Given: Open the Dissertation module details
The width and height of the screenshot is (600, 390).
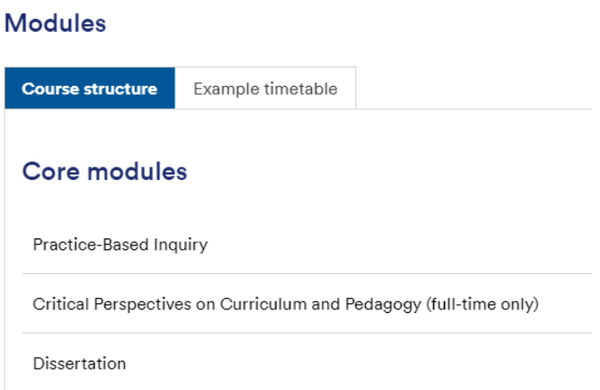Looking at the screenshot, I should pos(79,364).
